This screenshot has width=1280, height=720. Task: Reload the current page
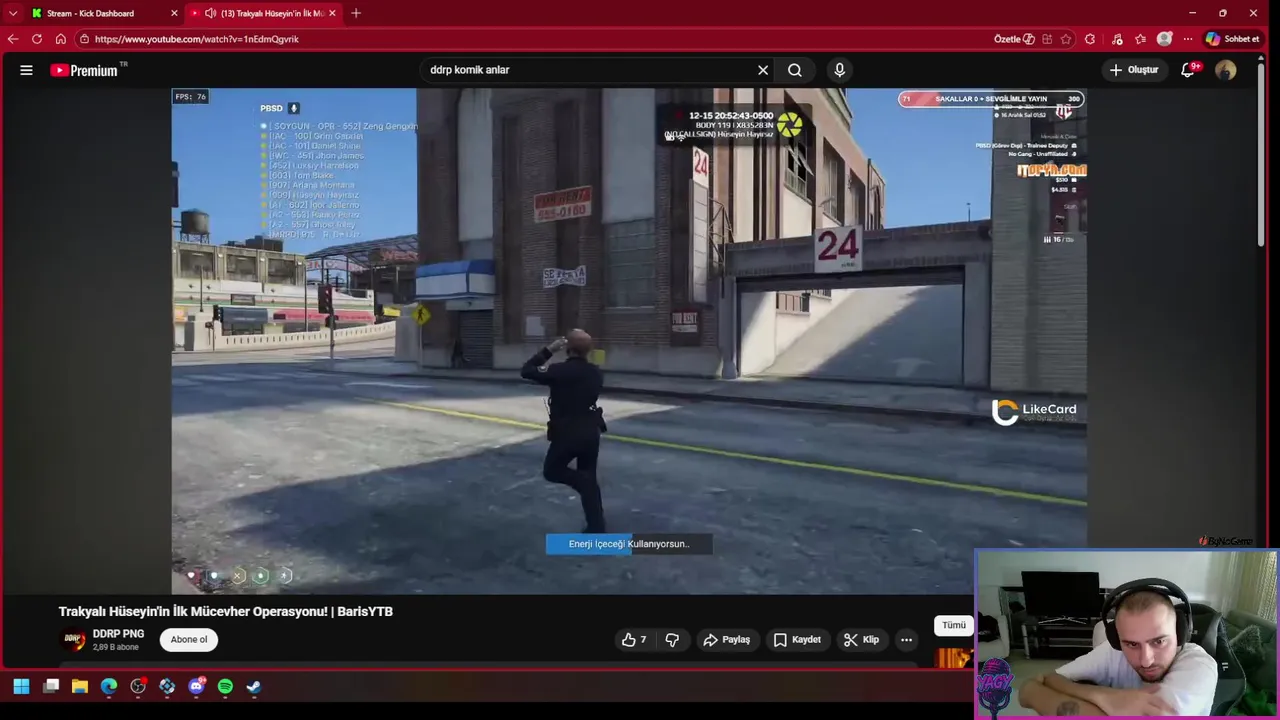pyautogui.click(x=37, y=39)
